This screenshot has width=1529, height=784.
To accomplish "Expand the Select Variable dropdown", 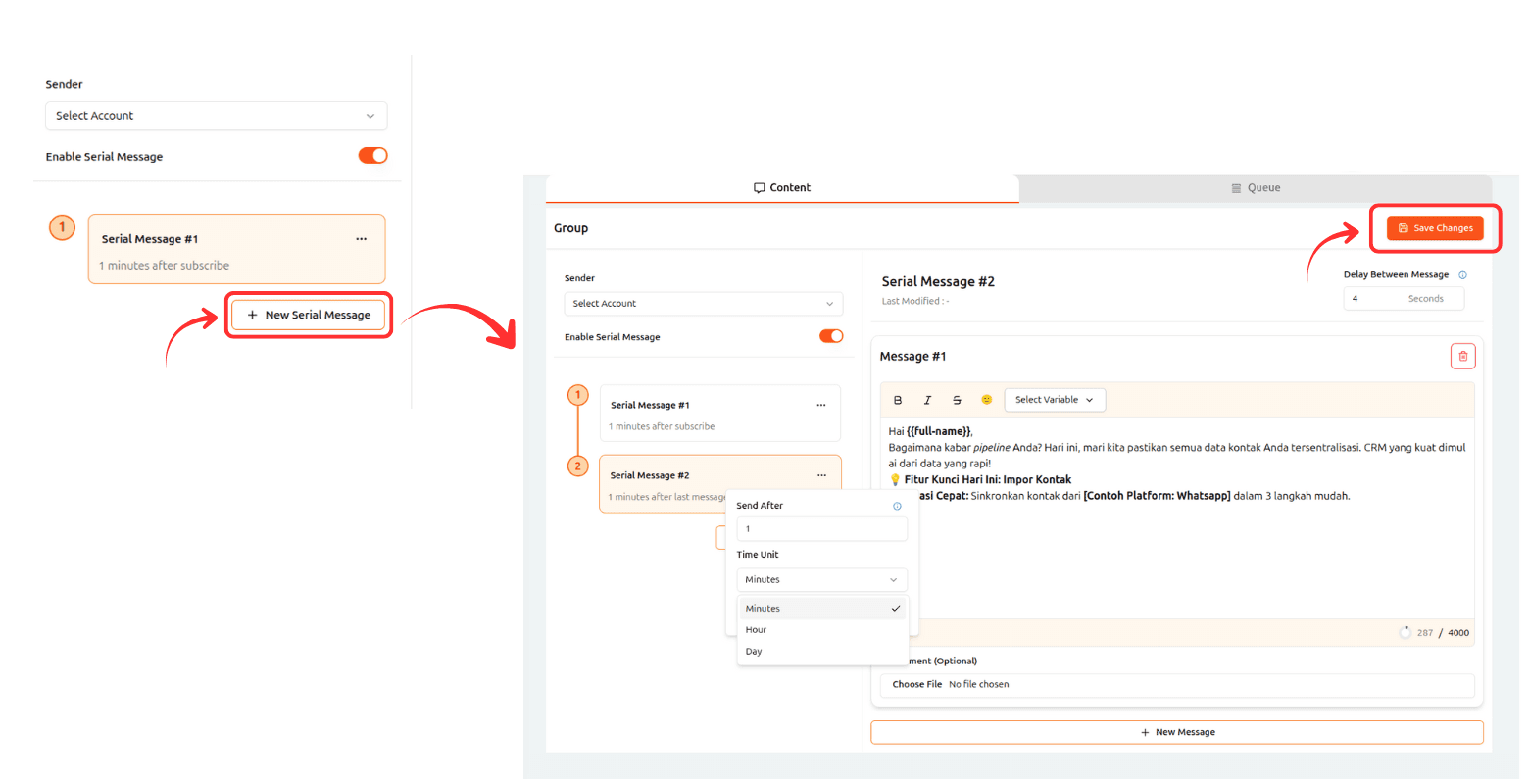I will (1055, 400).
